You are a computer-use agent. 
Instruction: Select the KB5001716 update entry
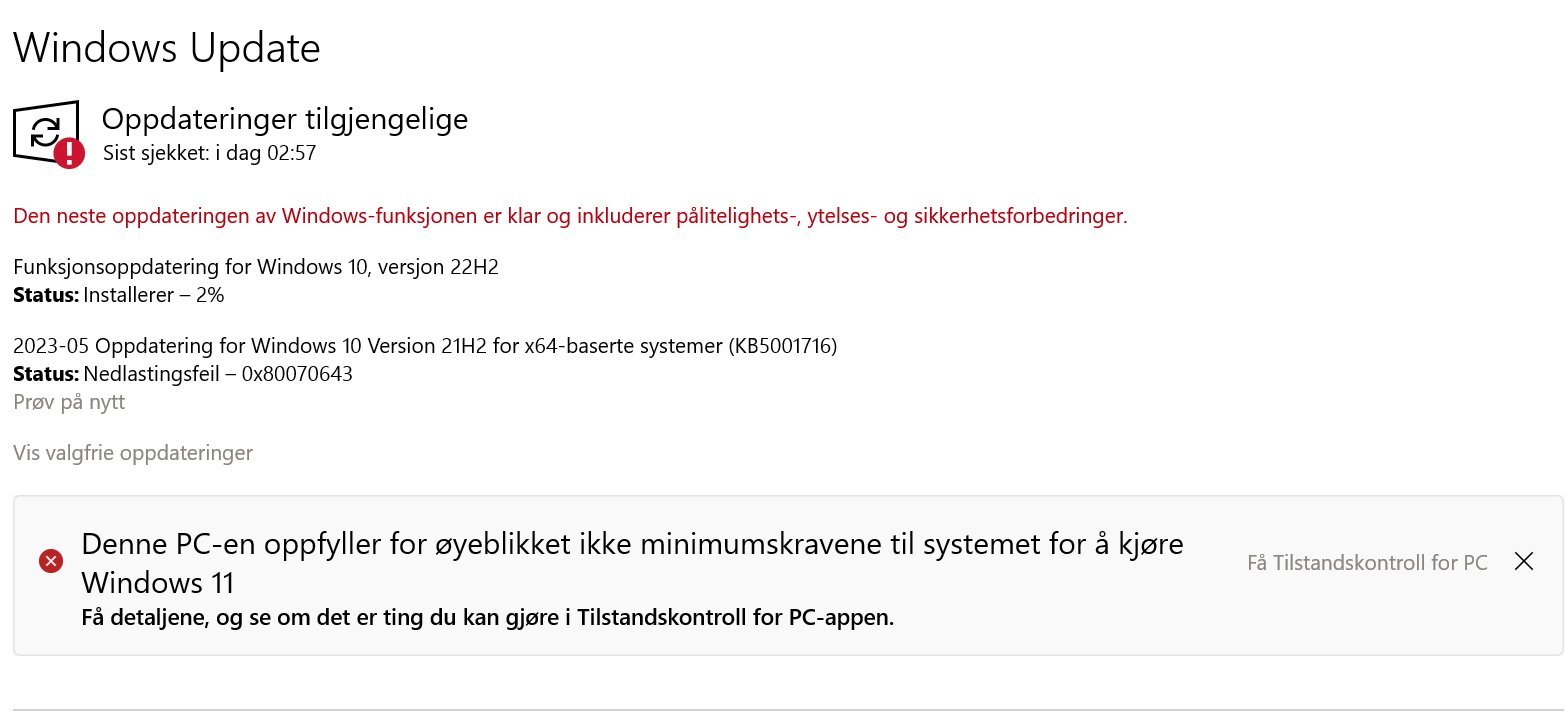pyautogui.click(x=425, y=347)
